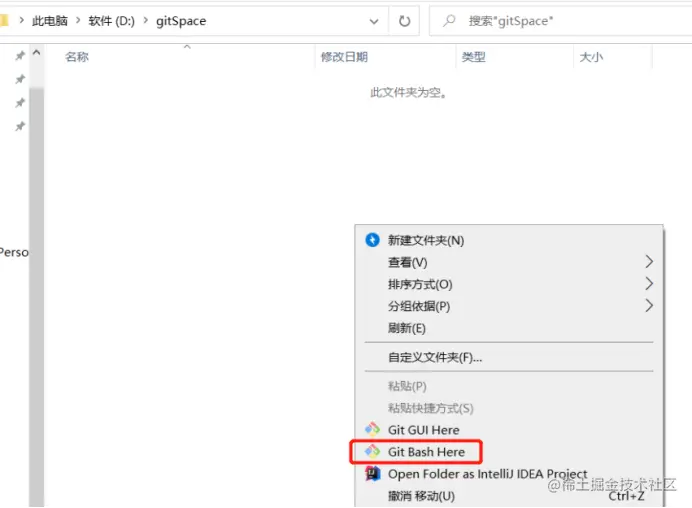
Task: Click the 粘贴(P) menu entry
Action: pyautogui.click(x=509, y=386)
